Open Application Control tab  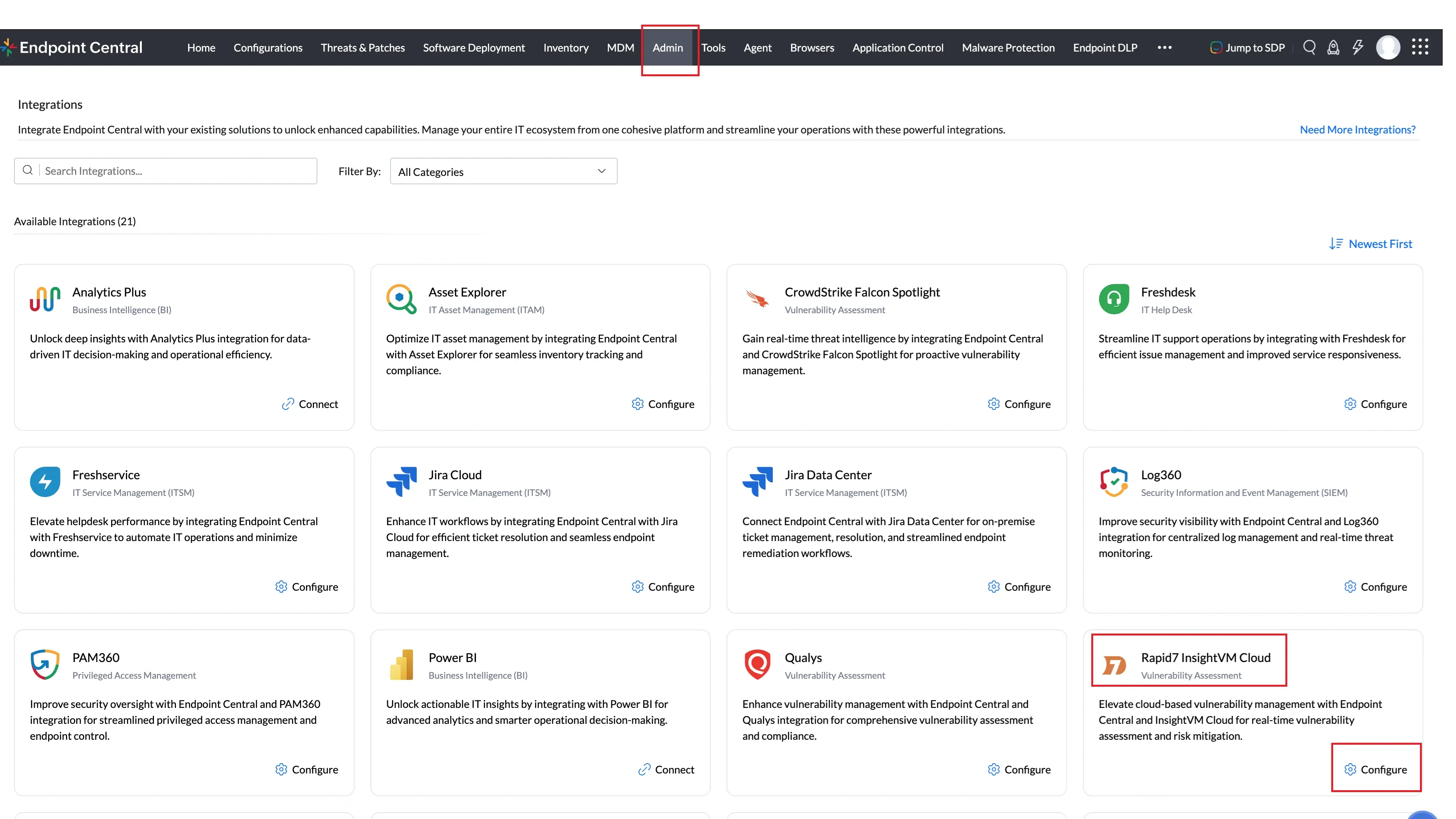click(x=897, y=47)
